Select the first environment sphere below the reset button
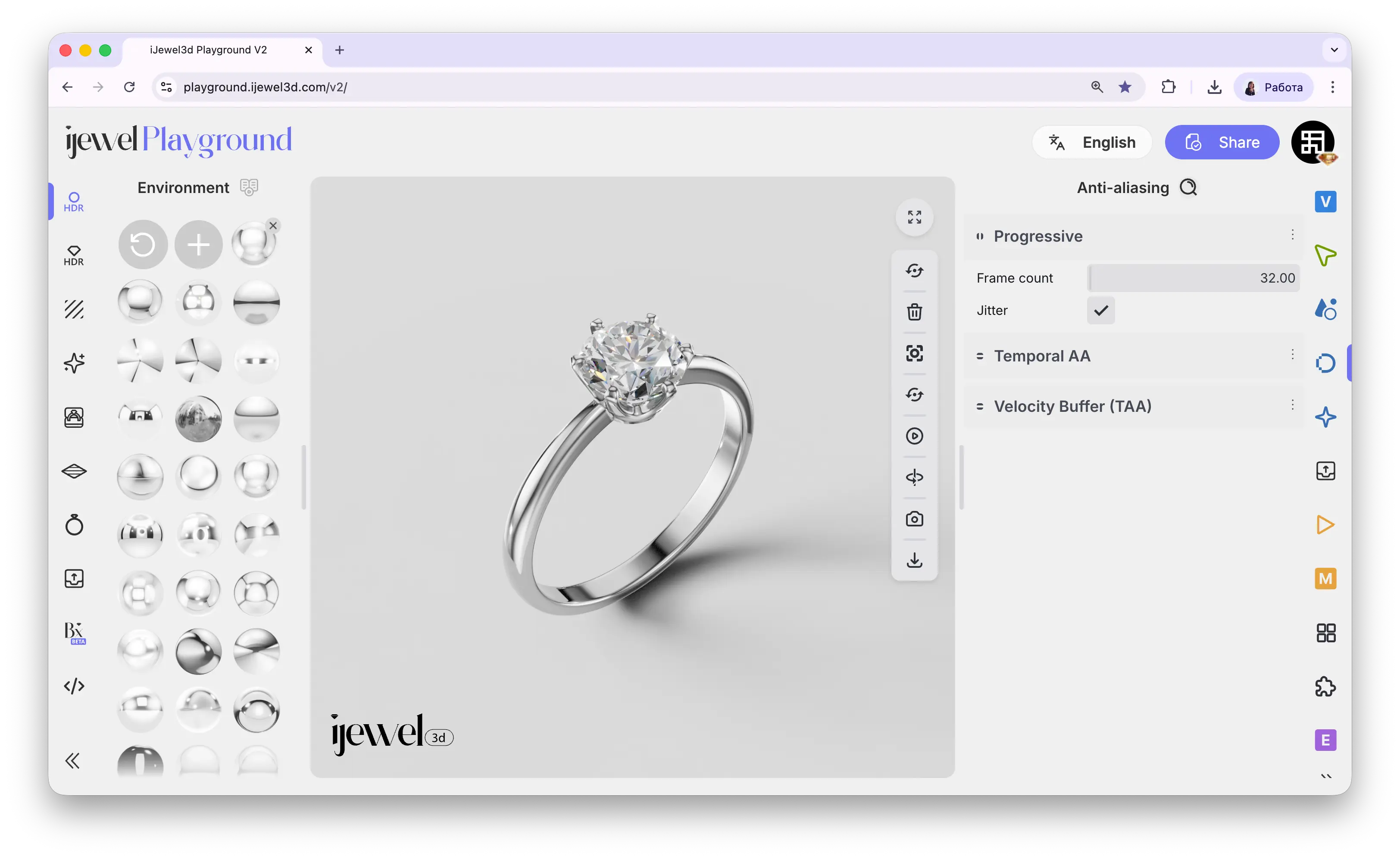 (x=140, y=302)
